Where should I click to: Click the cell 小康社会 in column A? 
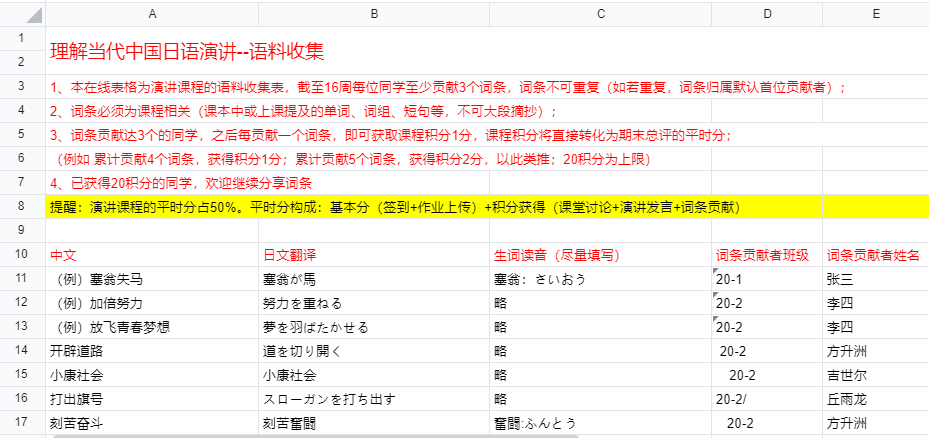point(152,375)
